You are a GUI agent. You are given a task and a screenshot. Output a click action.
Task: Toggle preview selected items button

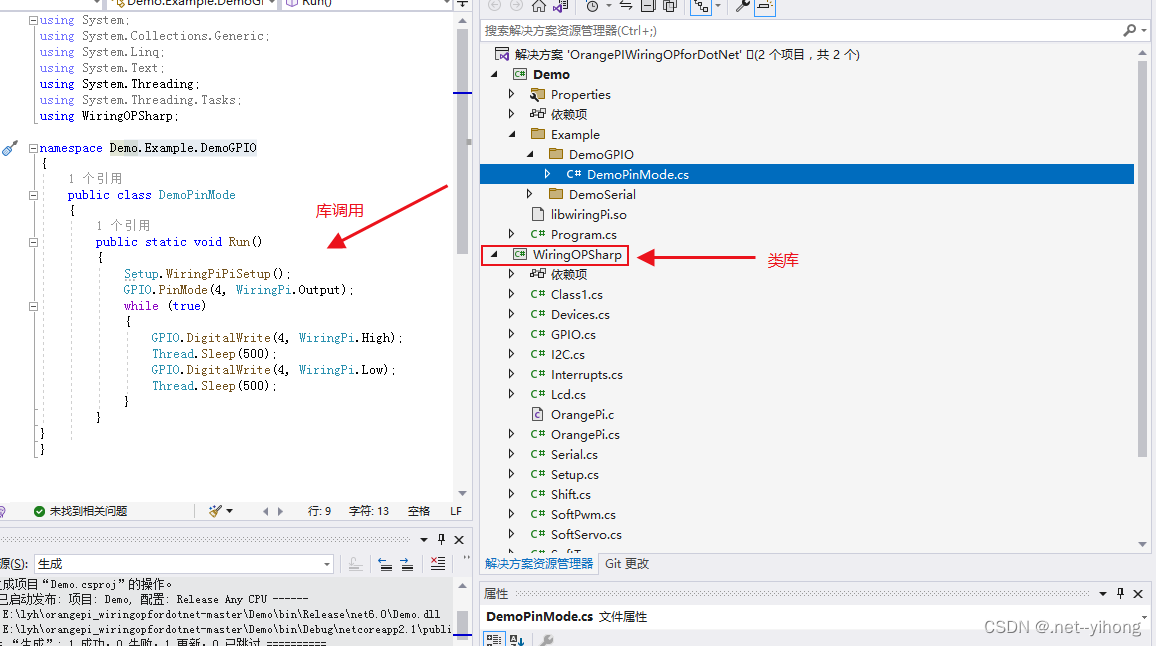coord(765,6)
